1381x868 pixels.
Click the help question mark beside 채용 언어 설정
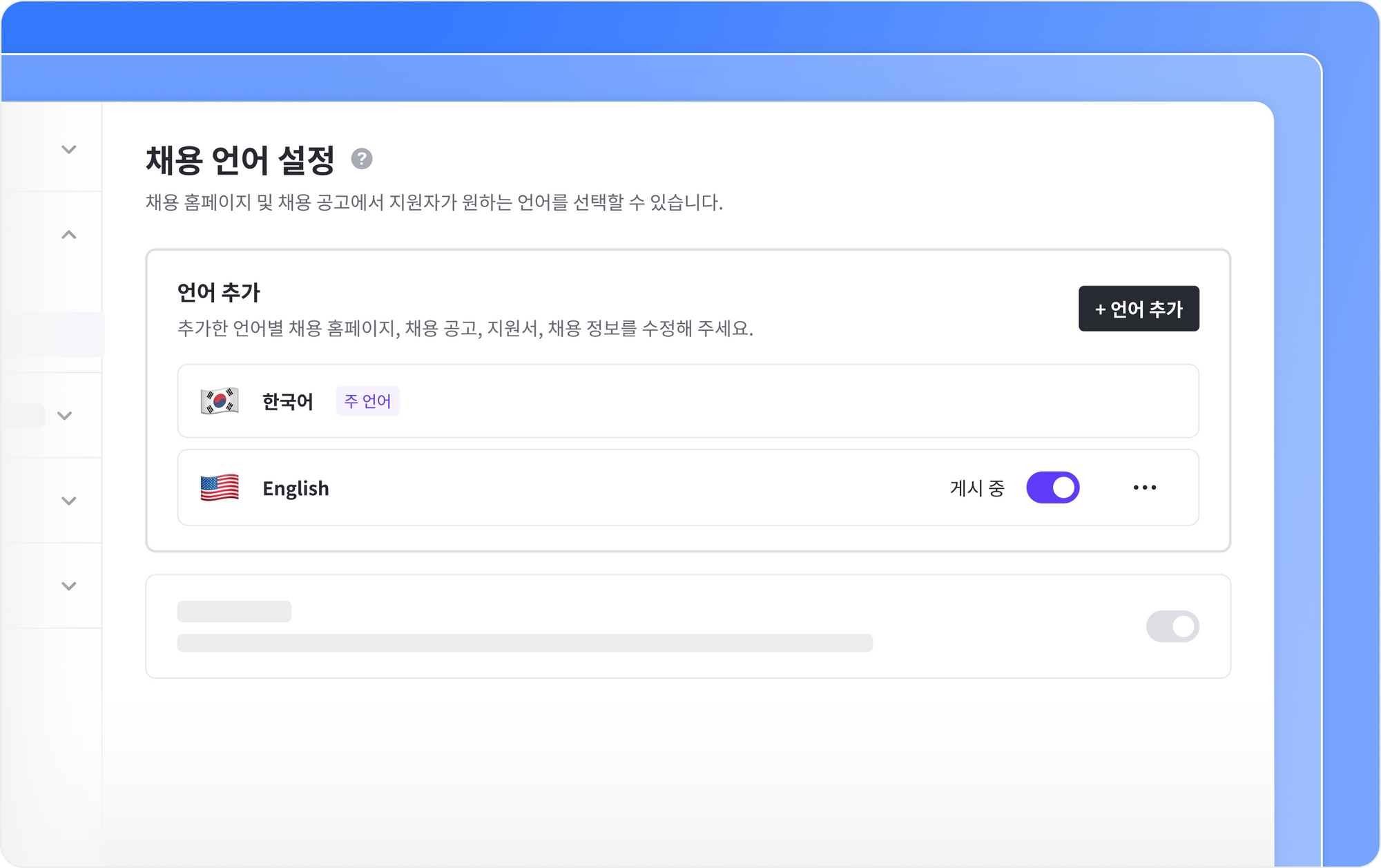(361, 159)
